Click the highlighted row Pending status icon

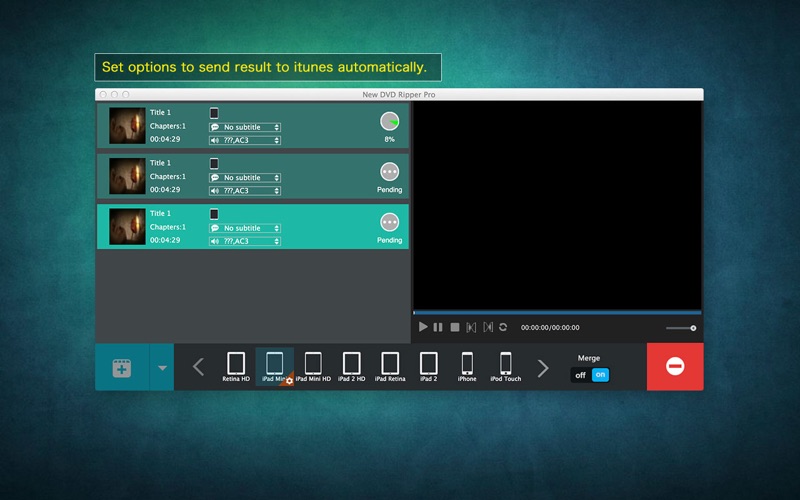tap(389, 222)
